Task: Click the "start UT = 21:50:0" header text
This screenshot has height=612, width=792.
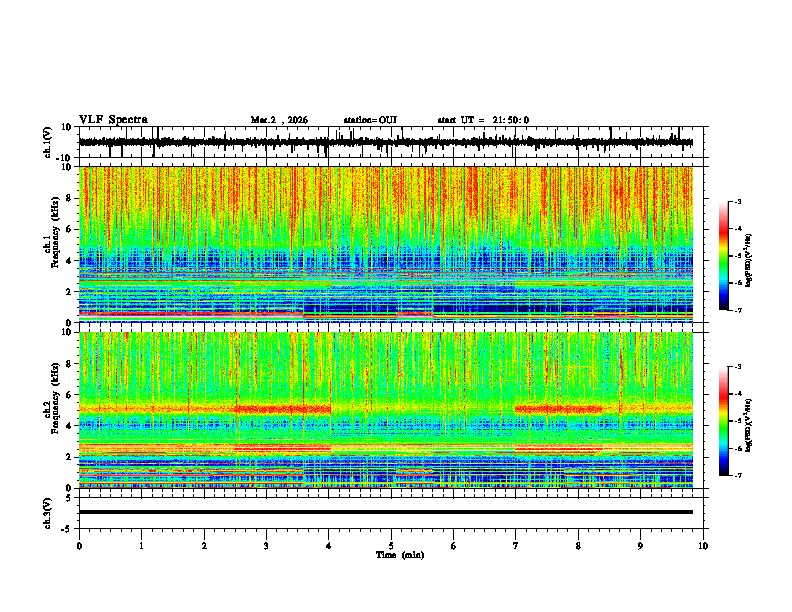Action: (x=483, y=120)
